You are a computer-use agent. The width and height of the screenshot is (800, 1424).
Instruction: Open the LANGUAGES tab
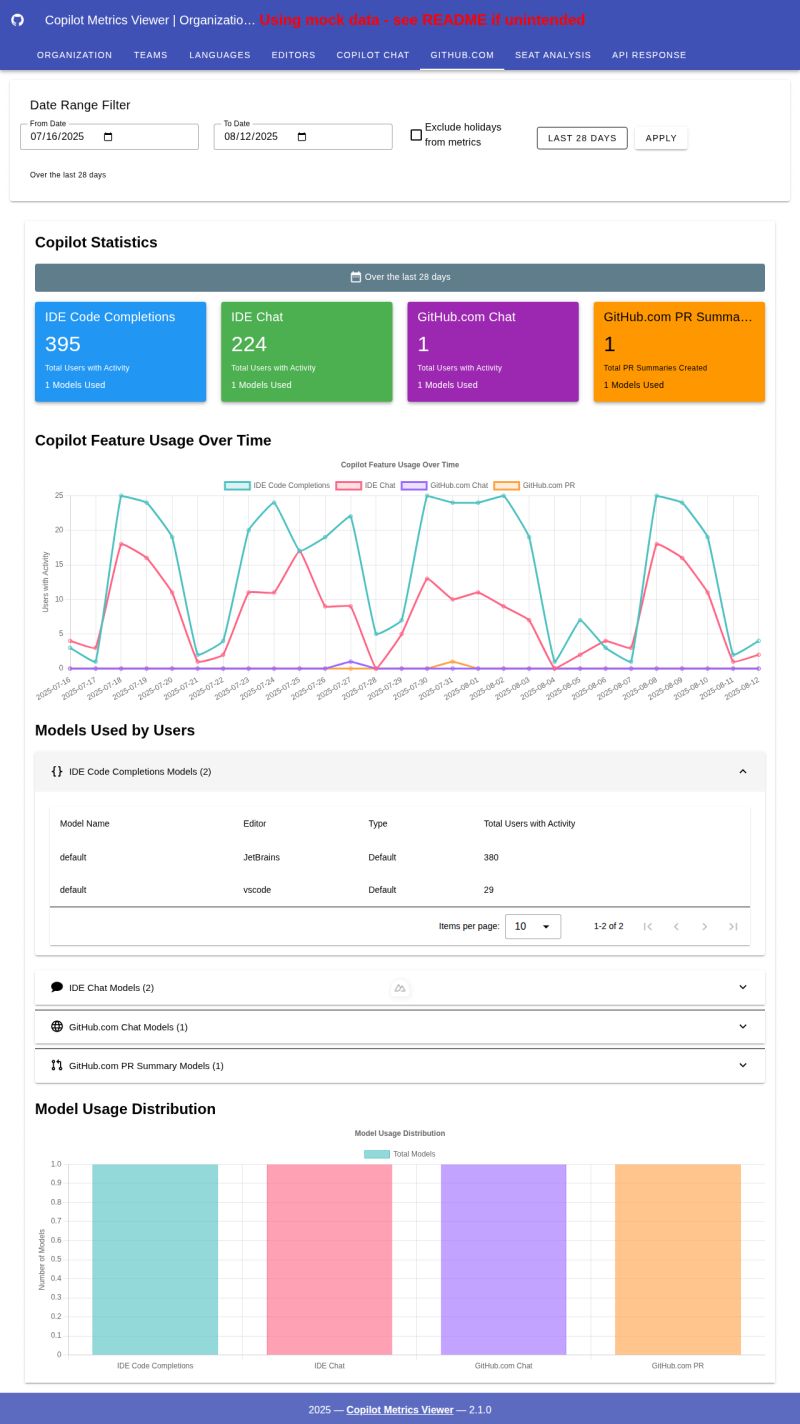point(219,55)
